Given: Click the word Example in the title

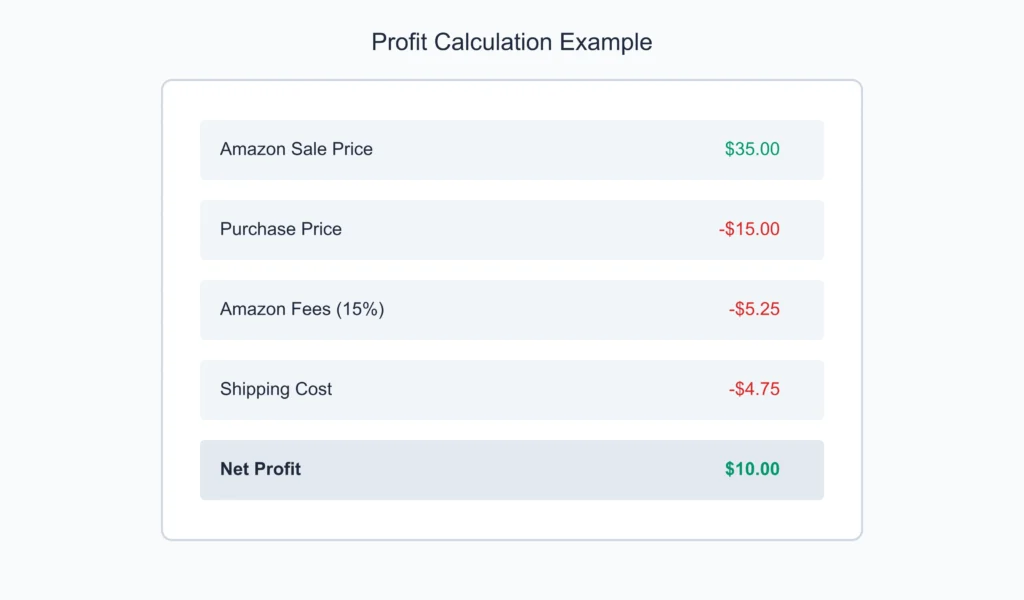Looking at the screenshot, I should click(x=605, y=42).
